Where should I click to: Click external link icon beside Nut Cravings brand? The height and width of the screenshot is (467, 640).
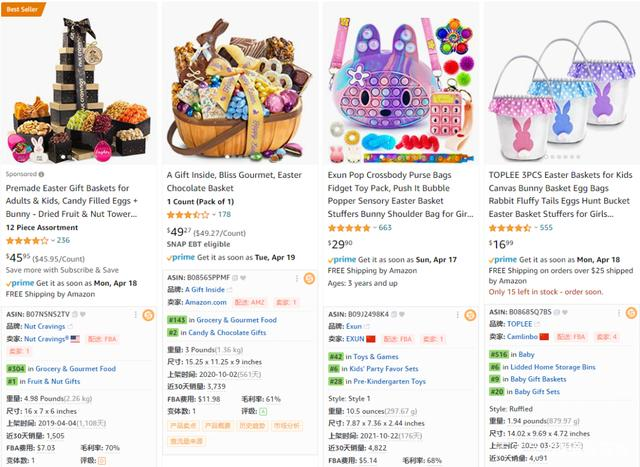click(x=70, y=327)
